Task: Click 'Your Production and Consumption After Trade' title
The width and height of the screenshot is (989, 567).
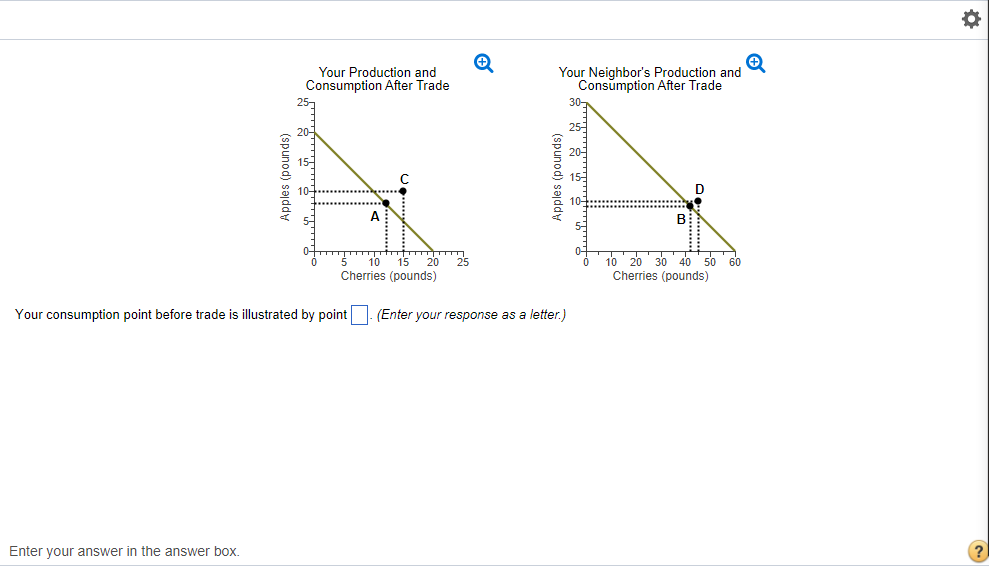Action: 377,79
